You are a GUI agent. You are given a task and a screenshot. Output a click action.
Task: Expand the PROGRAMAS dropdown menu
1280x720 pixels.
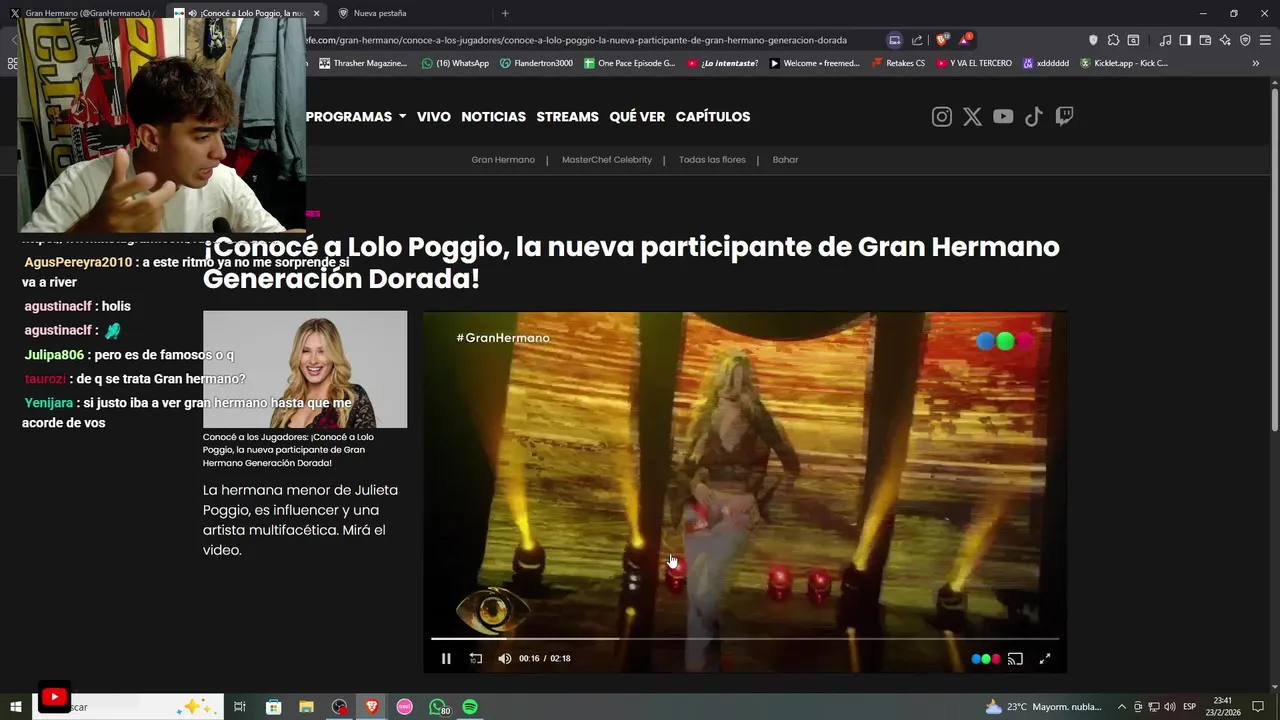[356, 117]
